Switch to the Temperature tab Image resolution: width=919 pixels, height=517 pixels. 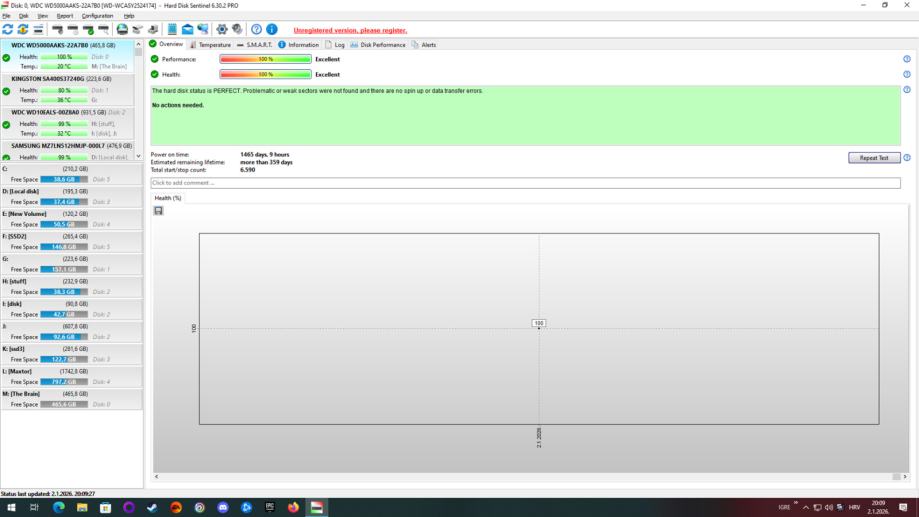click(x=210, y=45)
